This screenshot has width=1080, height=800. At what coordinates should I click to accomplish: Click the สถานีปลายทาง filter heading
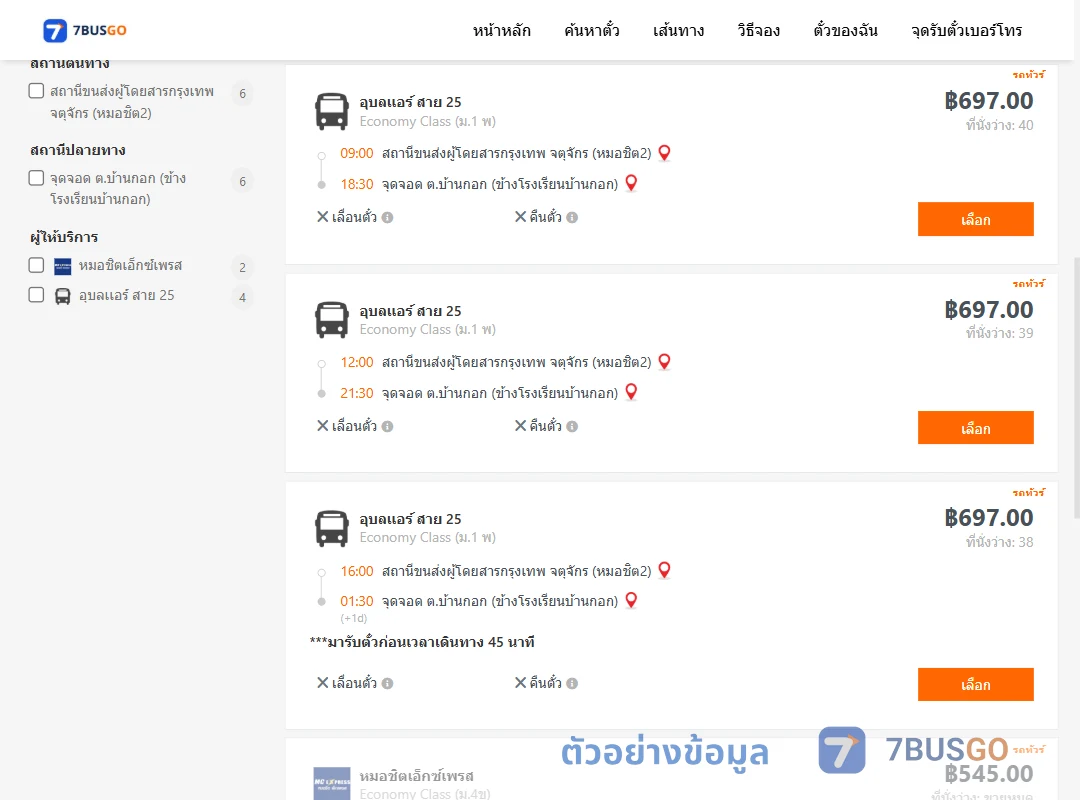pos(78,150)
